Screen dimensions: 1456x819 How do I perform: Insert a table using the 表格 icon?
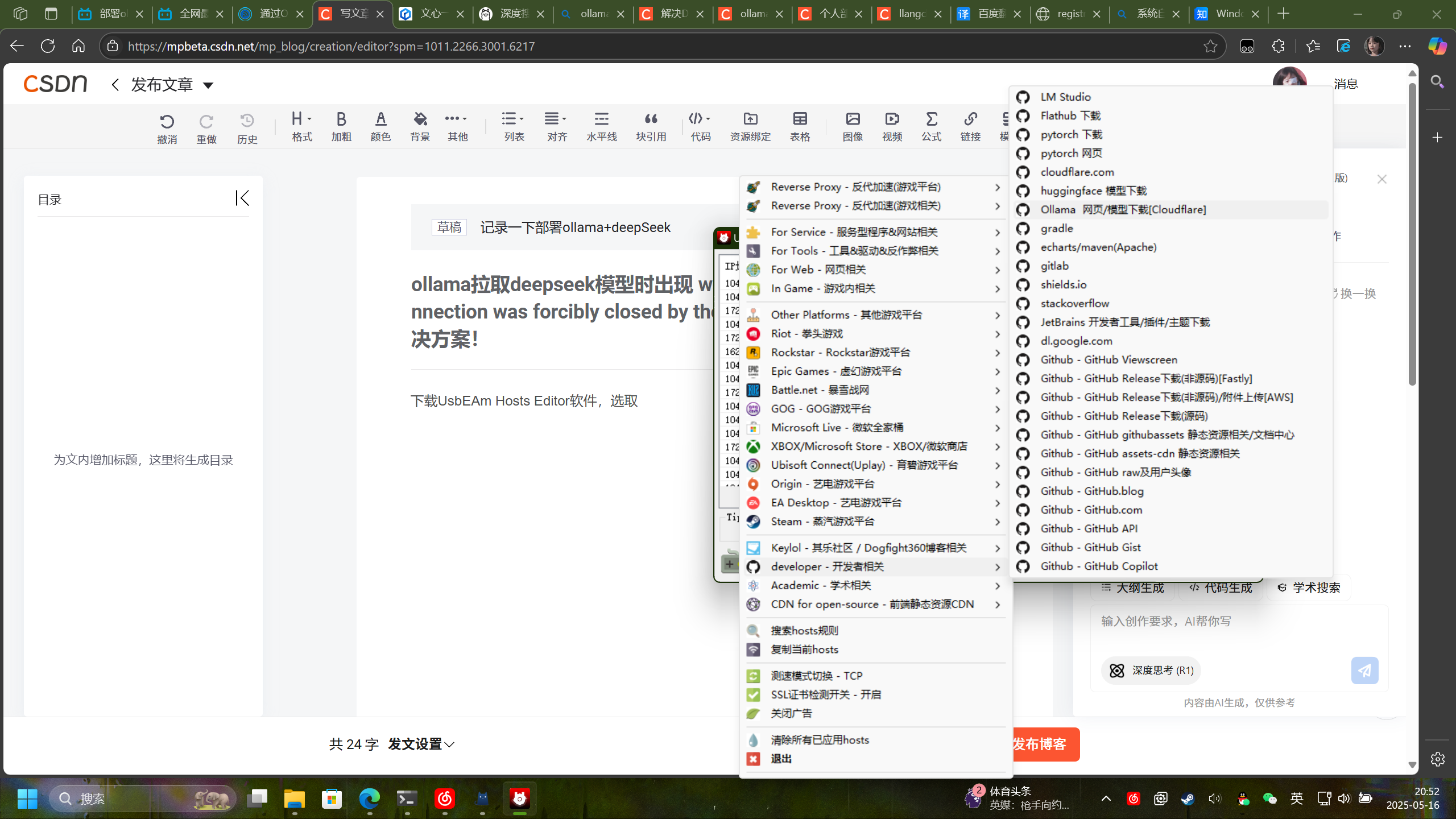coord(800,126)
